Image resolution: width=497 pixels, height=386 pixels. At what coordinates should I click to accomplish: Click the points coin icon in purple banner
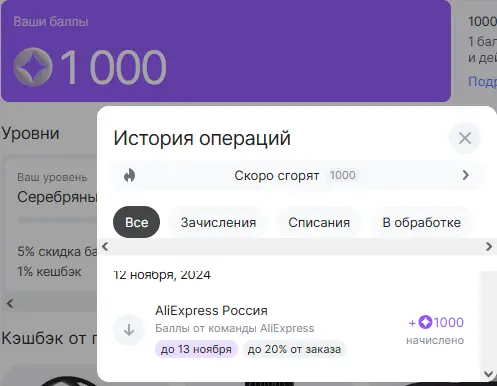coord(33,67)
